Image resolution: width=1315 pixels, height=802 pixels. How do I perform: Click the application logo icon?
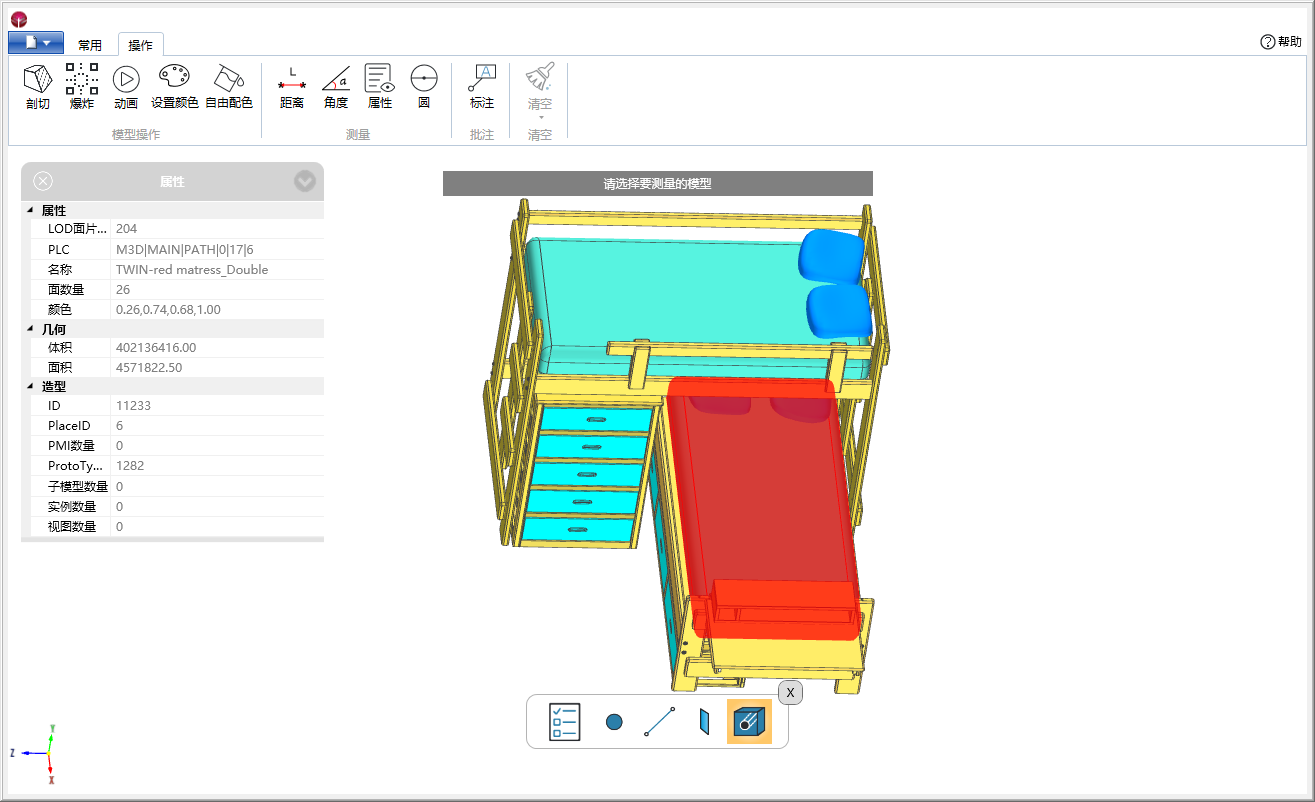tap(19, 19)
